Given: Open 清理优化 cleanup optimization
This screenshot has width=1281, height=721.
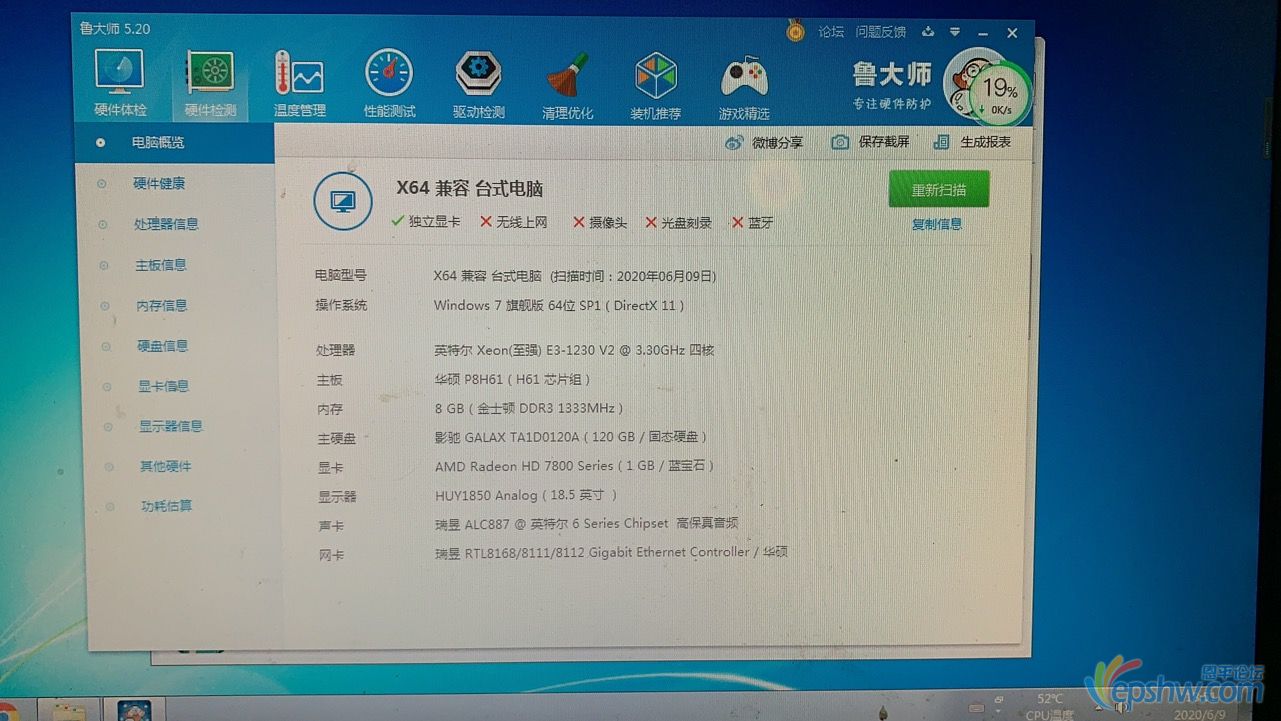Looking at the screenshot, I should [x=567, y=84].
